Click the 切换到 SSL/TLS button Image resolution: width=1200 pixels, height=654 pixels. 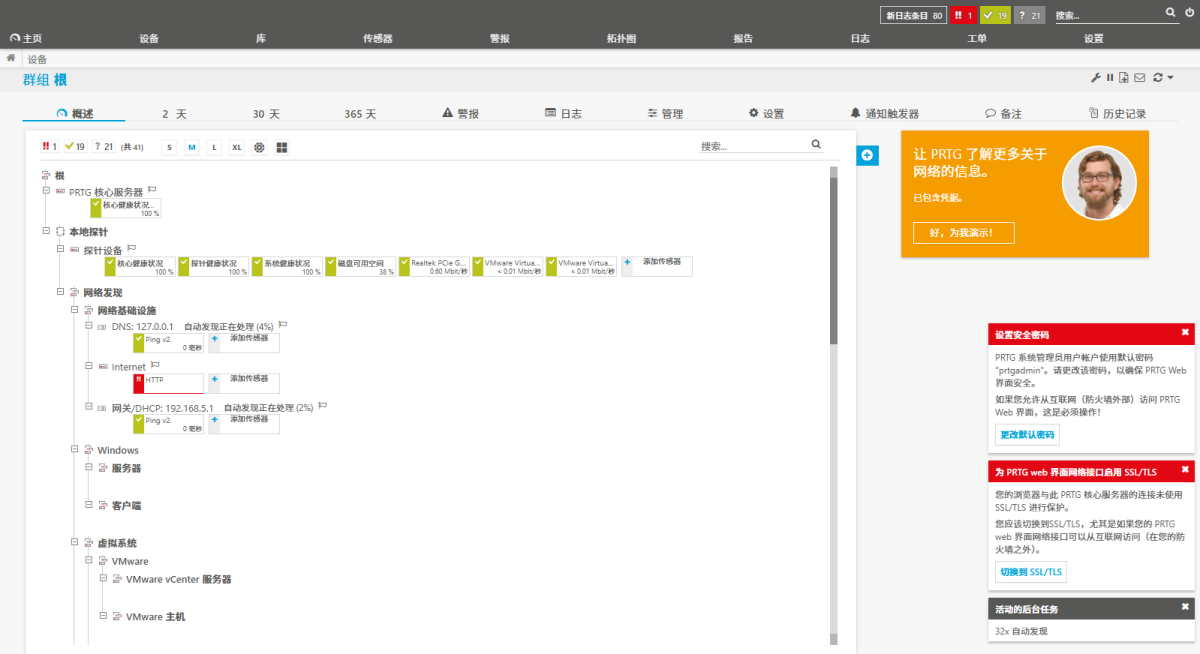tap(1030, 571)
